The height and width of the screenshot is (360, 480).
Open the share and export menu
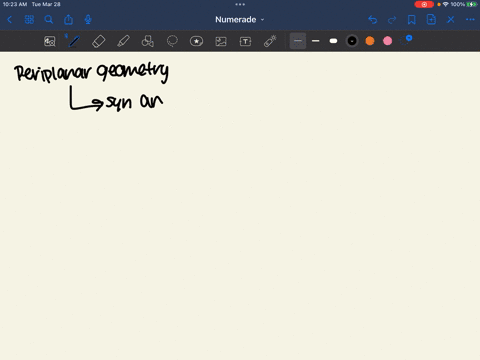click(x=68, y=20)
